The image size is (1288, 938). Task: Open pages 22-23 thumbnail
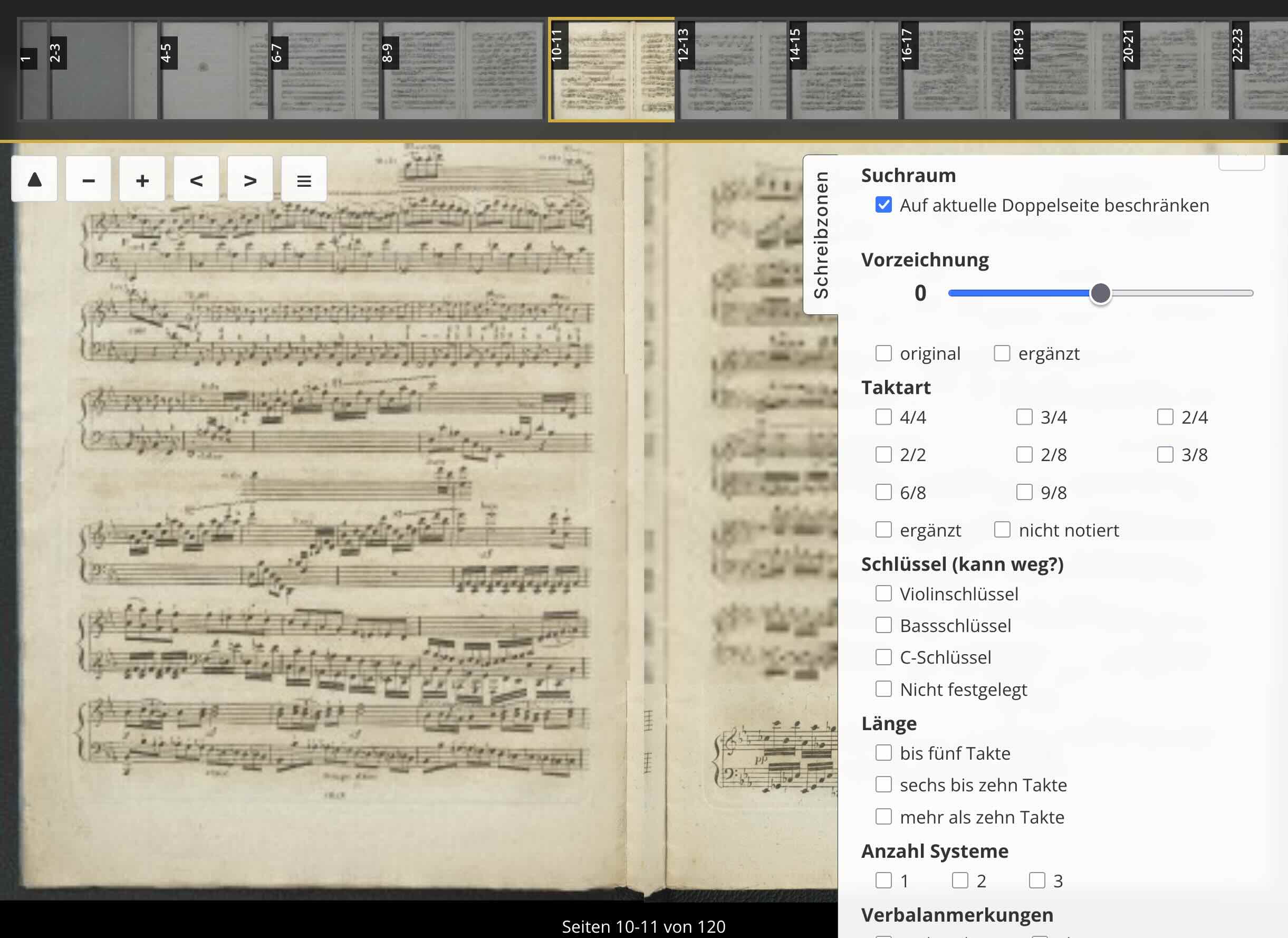1259,70
